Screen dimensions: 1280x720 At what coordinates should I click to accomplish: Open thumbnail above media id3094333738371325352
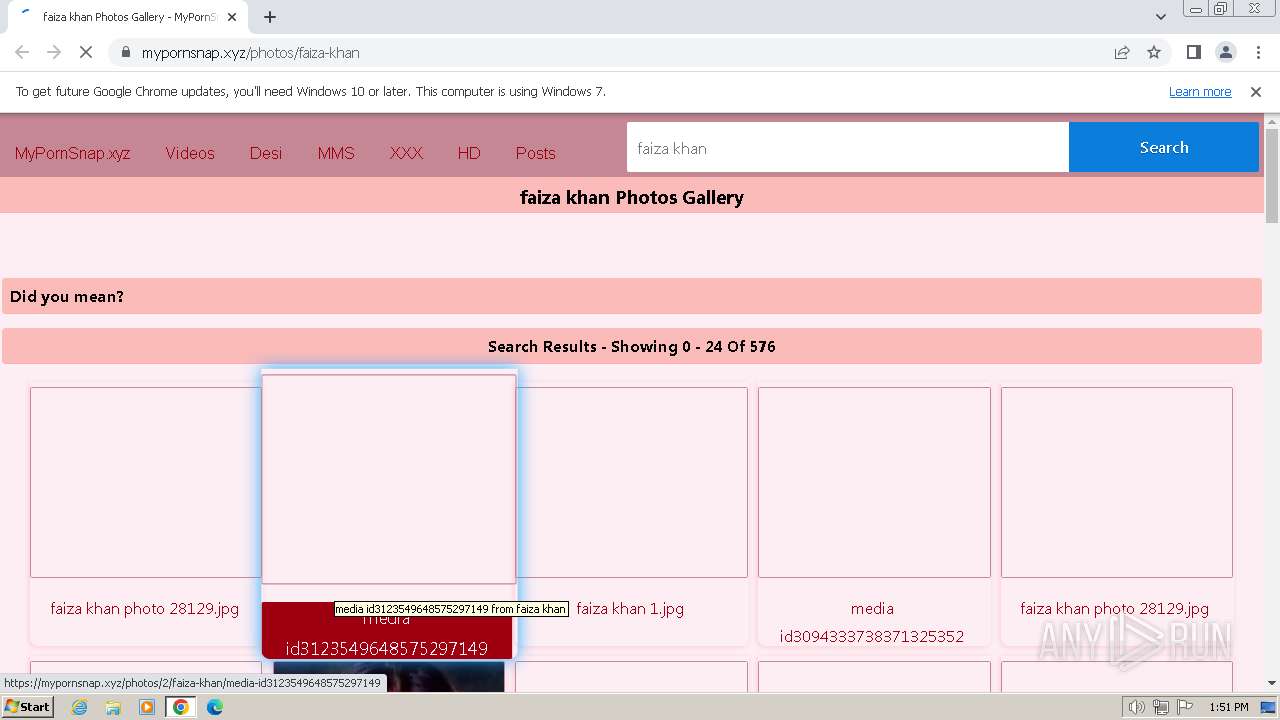[x=874, y=482]
